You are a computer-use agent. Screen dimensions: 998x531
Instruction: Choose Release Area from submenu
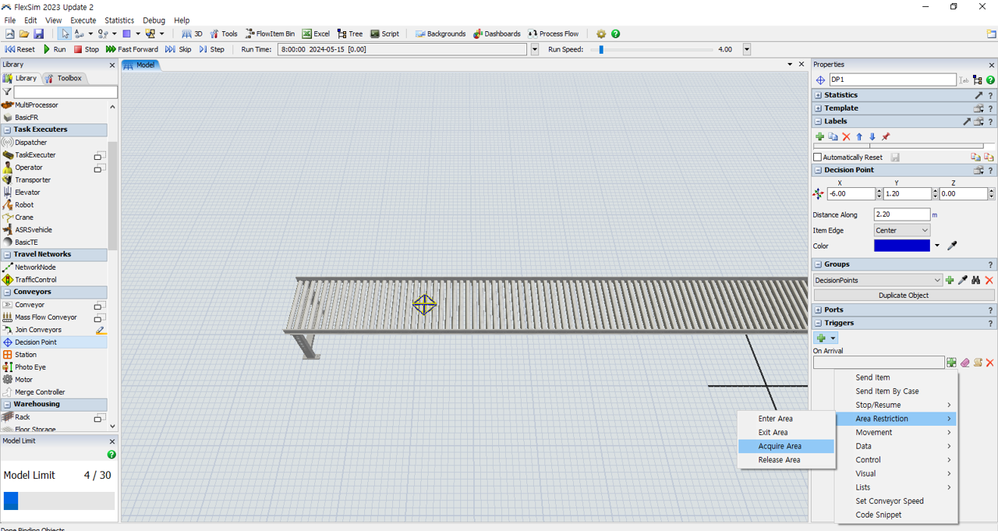pyautogui.click(x=786, y=460)
